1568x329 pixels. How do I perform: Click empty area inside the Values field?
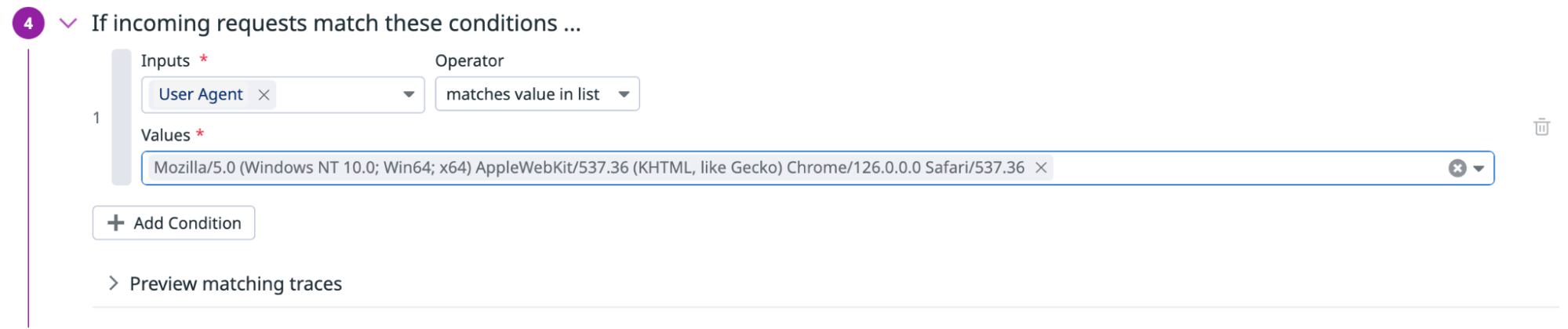[1247, 169]
